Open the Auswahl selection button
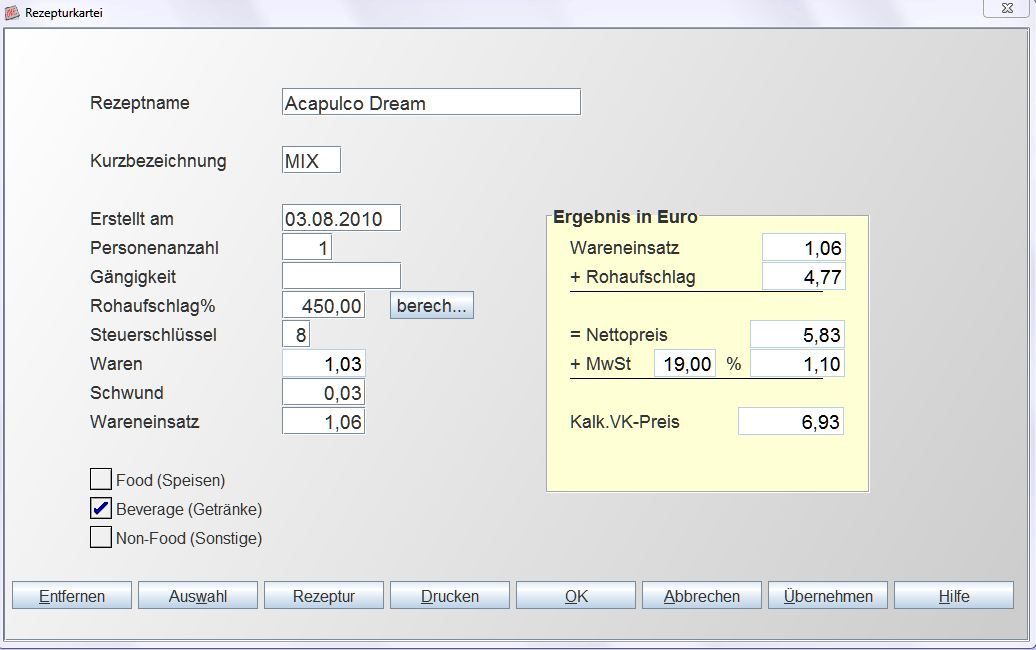Viewport: 1036px width, 650px height. [198, 596]
